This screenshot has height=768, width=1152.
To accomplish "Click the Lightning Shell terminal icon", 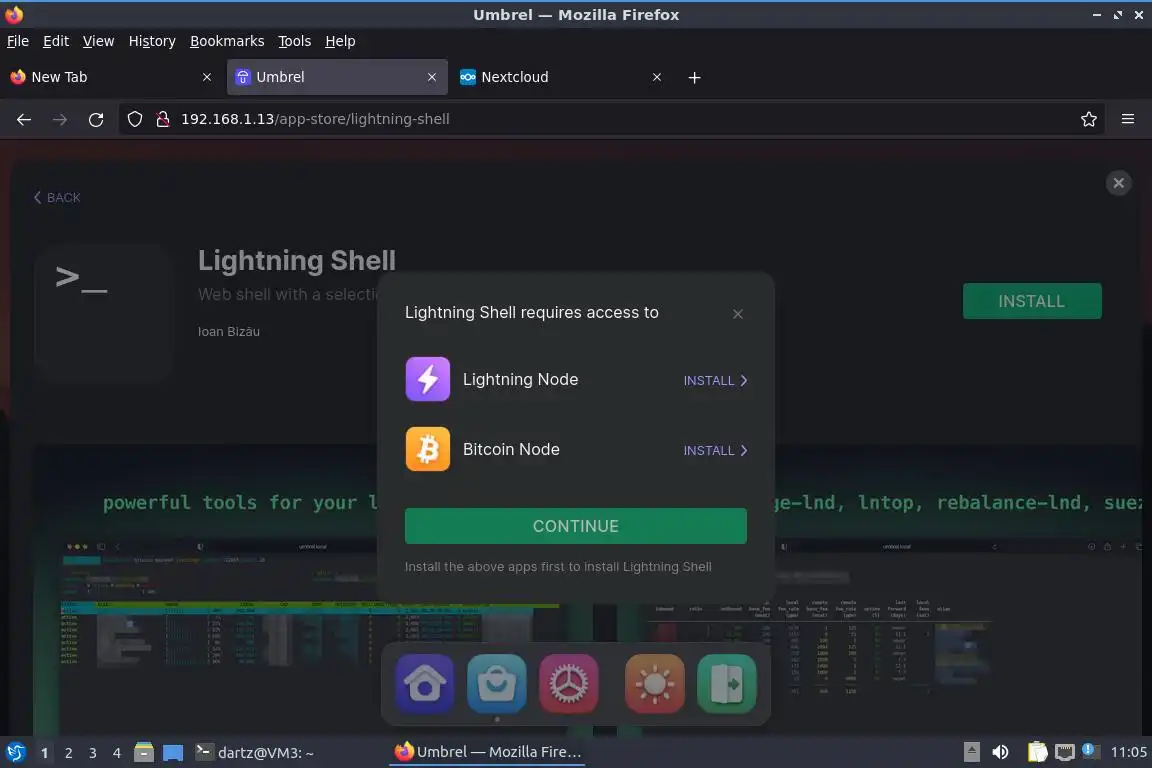I will click(104, 314).
